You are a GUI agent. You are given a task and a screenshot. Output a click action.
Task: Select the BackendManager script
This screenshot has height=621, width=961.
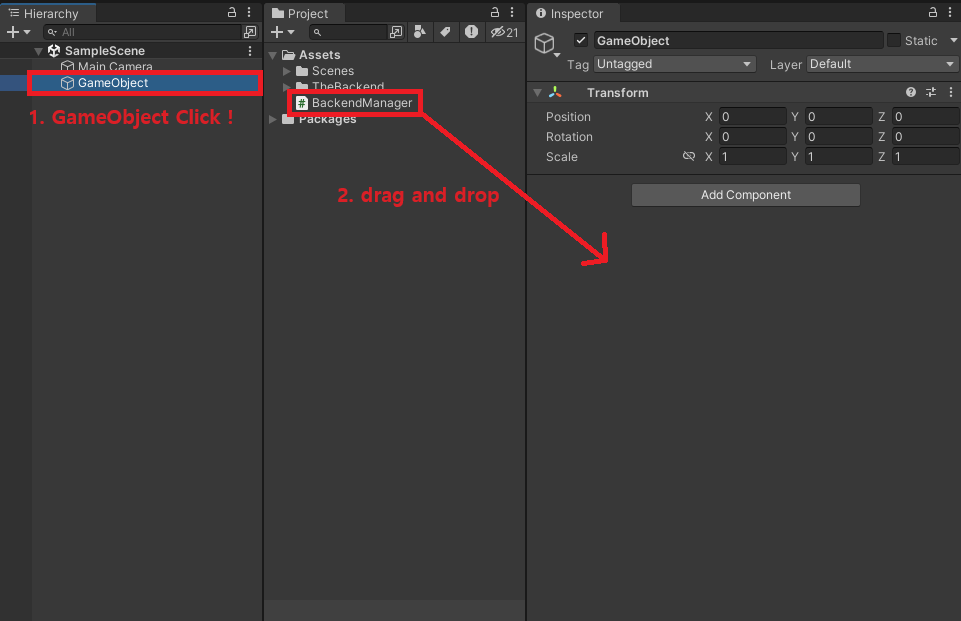click(x=362, y=103)
